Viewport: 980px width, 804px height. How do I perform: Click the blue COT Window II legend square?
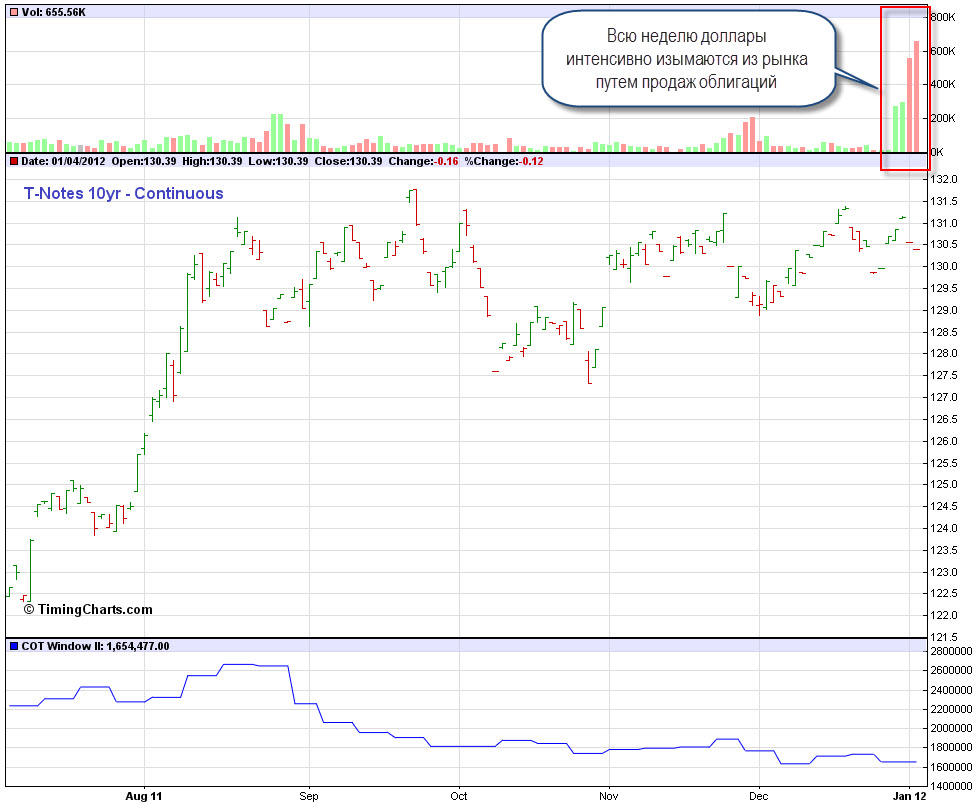point(13,646)
